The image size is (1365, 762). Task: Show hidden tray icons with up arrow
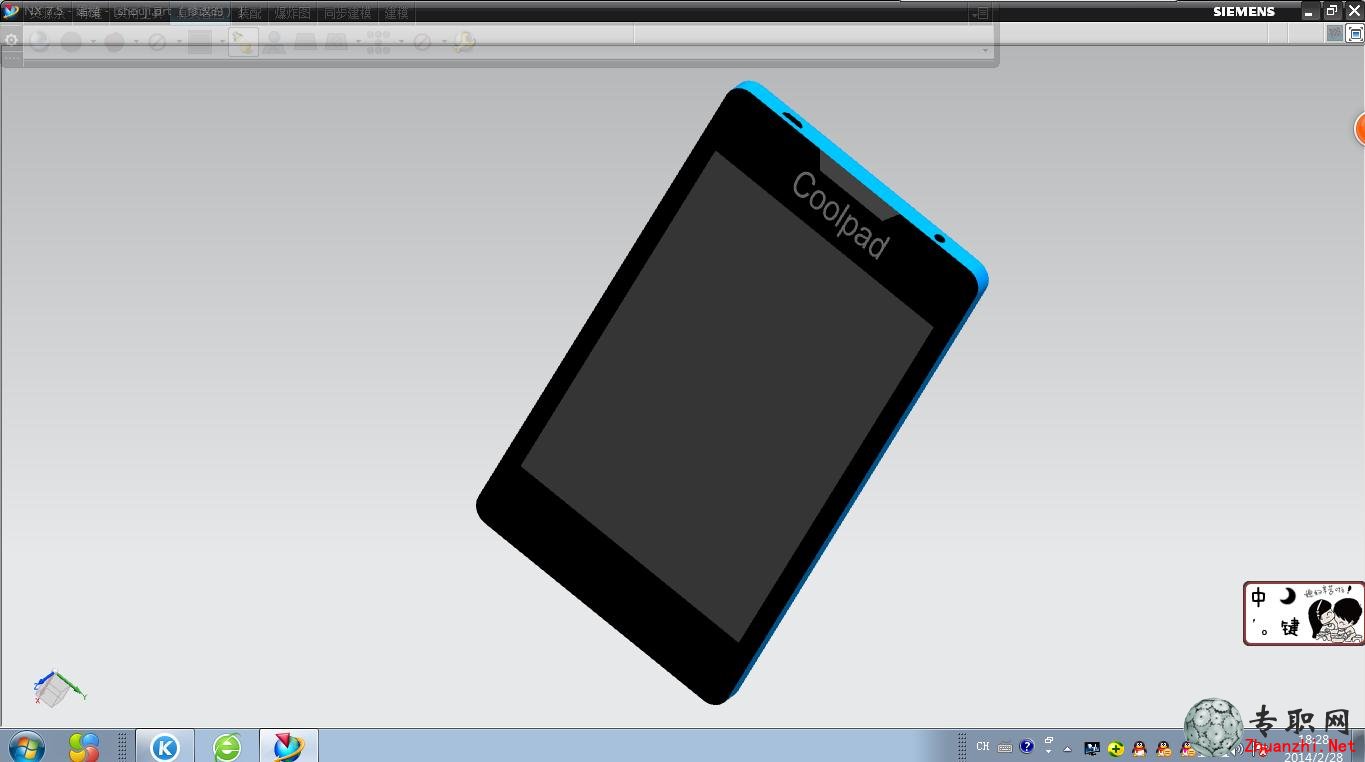pos(1068,748)
